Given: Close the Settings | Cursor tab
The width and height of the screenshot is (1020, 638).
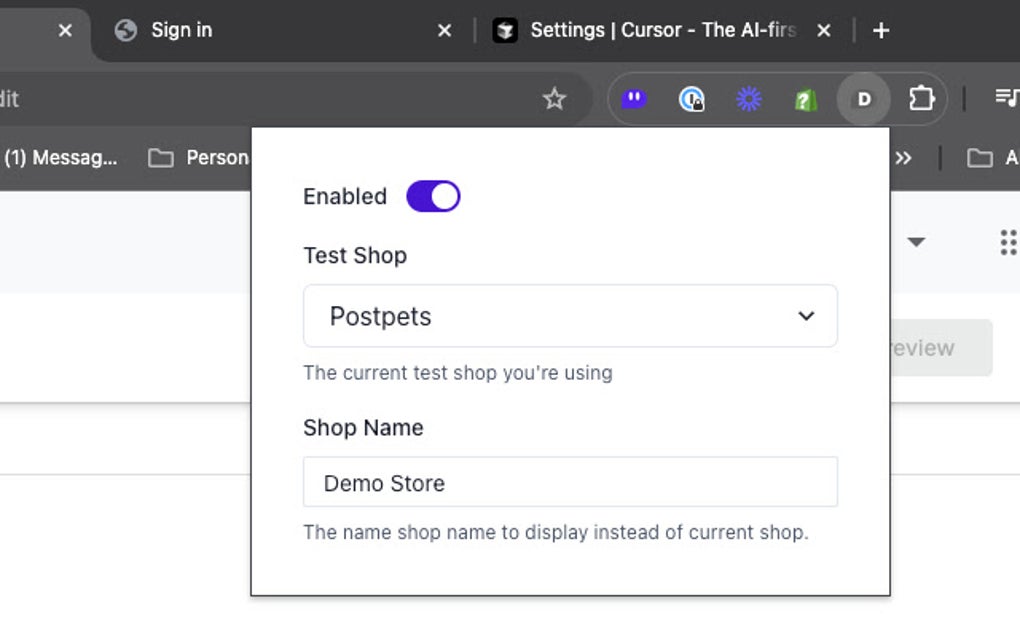Looking at the screenshot, I should pyautogui.click(x=824, y=31).
